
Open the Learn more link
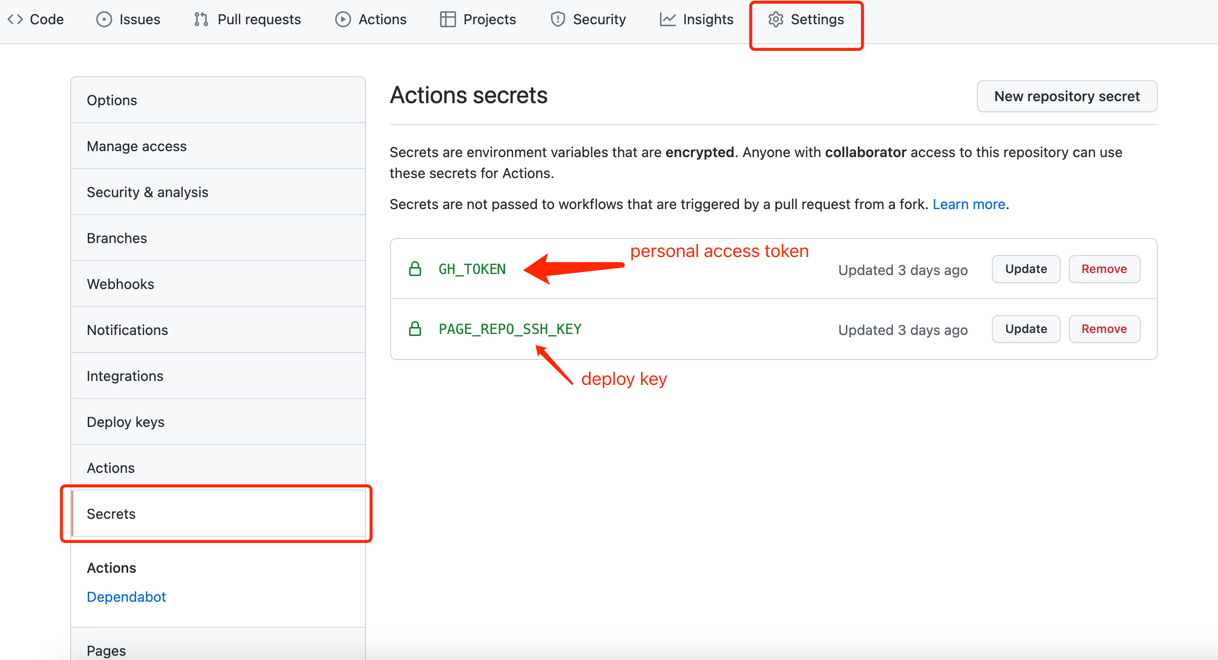(x=968, y=204)
